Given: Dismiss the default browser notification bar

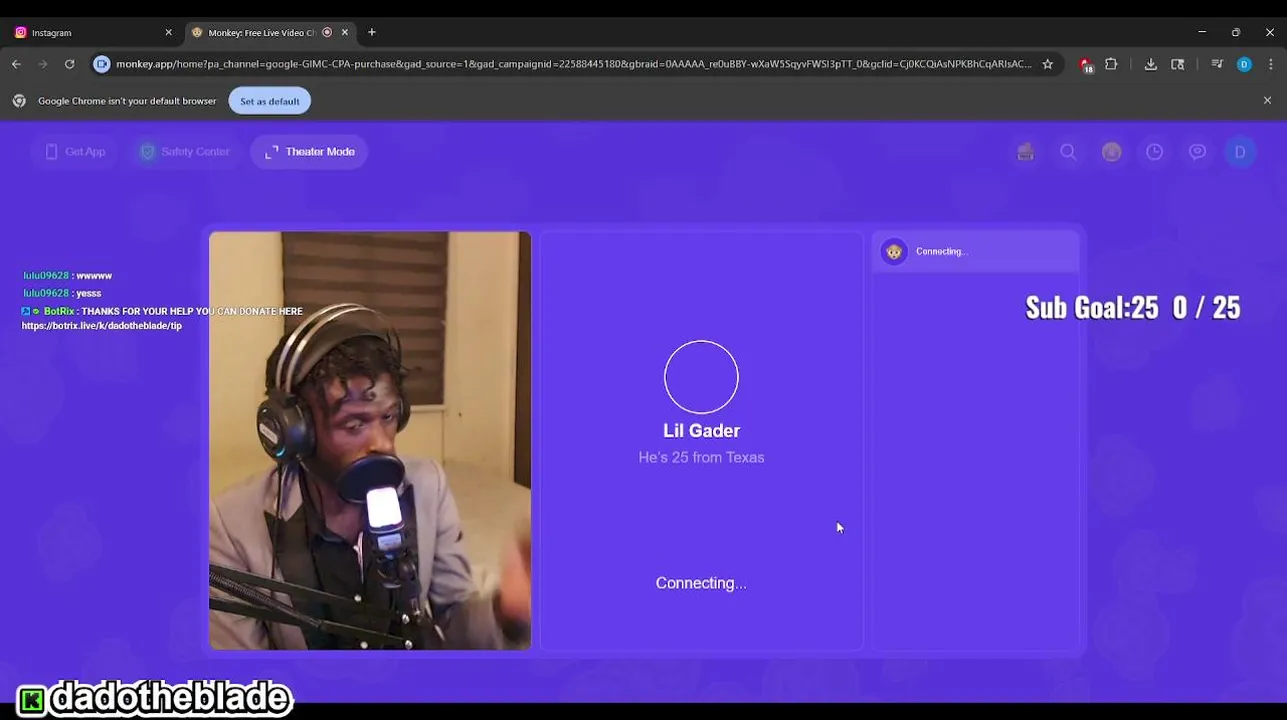Looking at the screenshot, I should 1267,101.
